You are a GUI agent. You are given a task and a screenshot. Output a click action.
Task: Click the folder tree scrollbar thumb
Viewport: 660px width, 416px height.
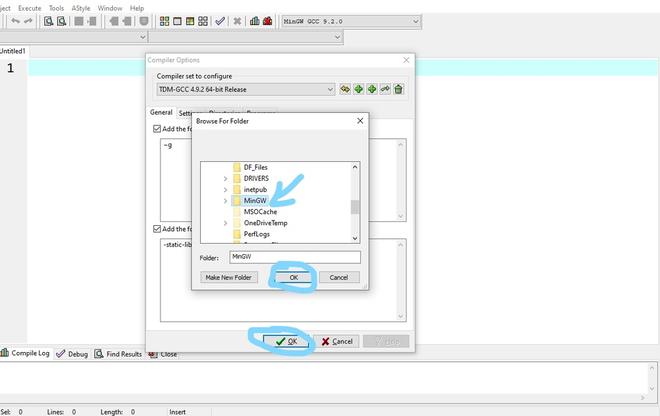pos(355,207)
